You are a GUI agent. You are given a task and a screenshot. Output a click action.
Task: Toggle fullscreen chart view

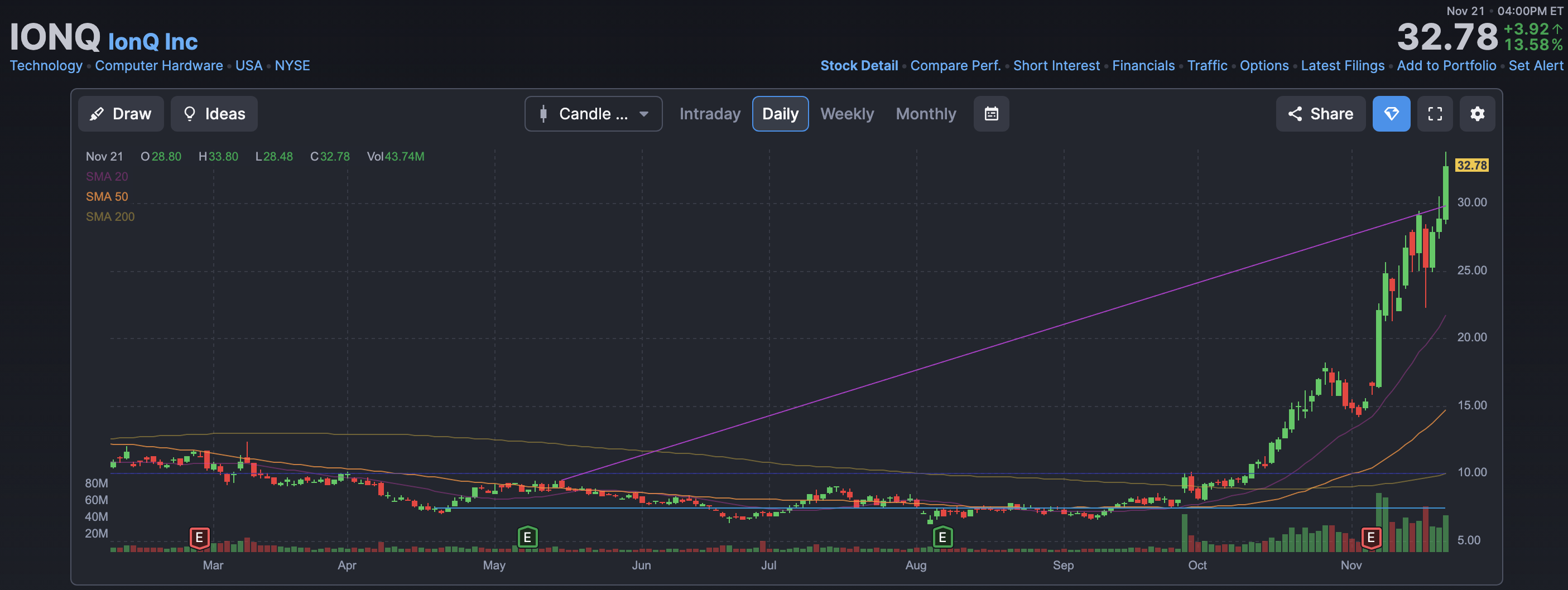1435,114
